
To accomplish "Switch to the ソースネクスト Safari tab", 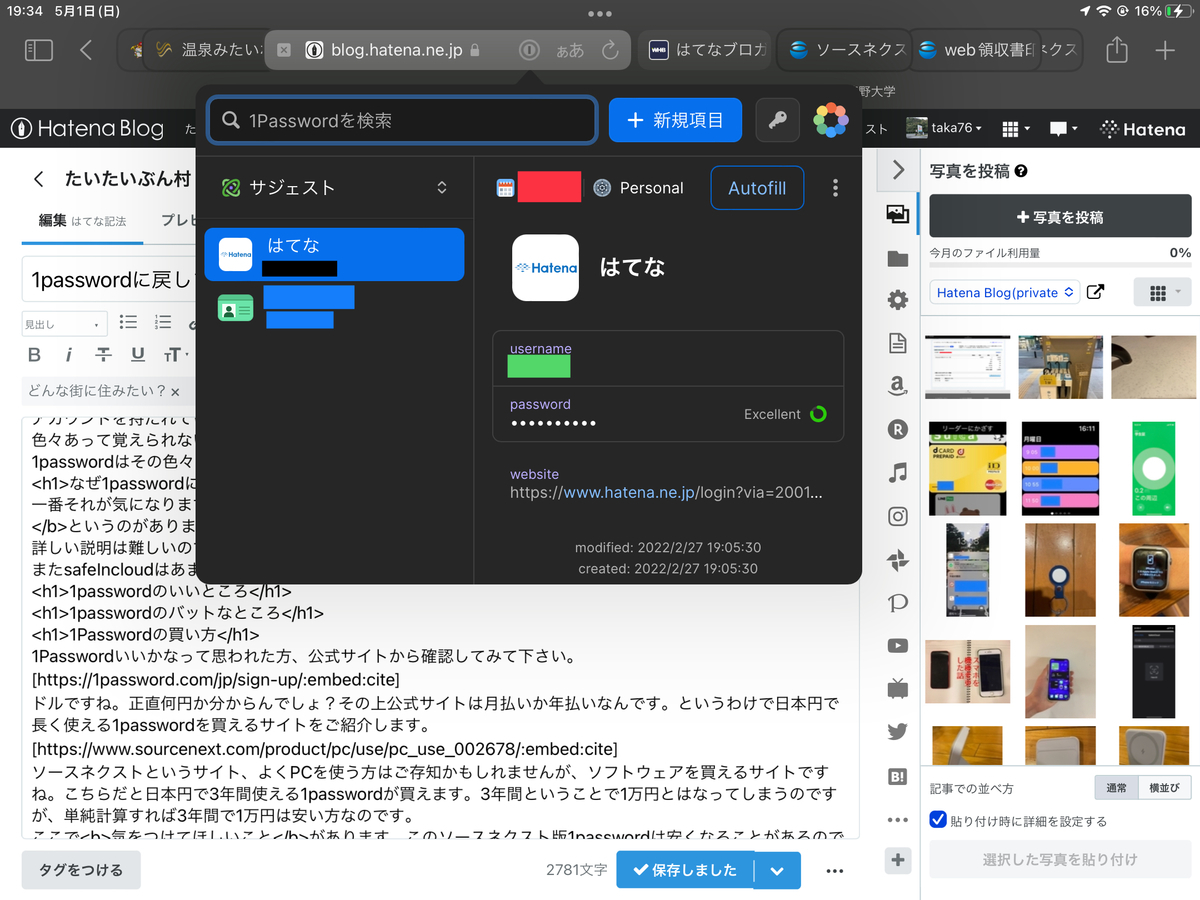I will pyautogui.click(x=845, y=50).
